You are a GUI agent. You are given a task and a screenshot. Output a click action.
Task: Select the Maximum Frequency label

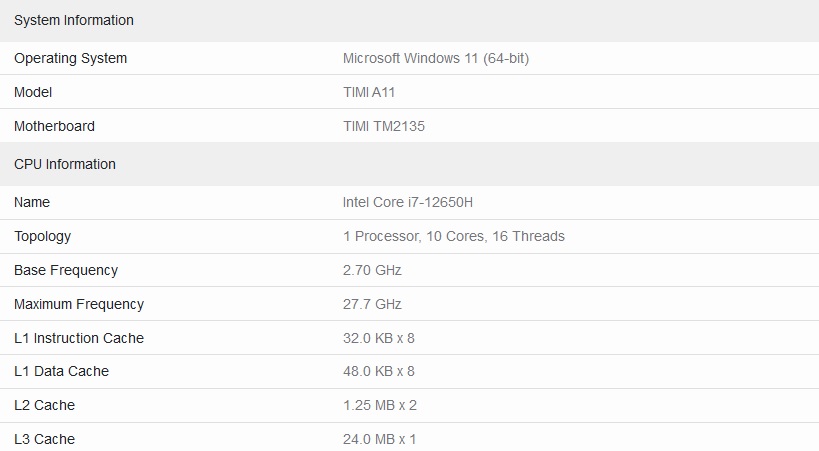point(79,304)
